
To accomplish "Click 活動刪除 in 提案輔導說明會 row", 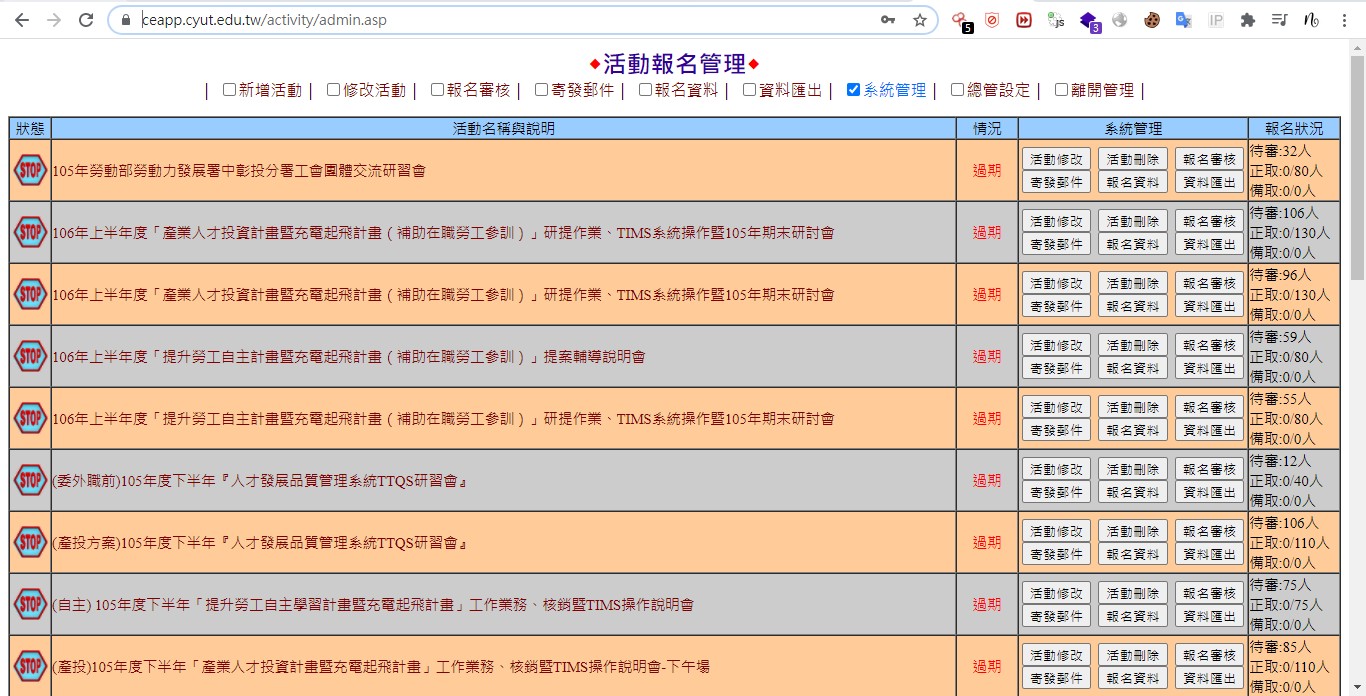I will click(1132, 345).
